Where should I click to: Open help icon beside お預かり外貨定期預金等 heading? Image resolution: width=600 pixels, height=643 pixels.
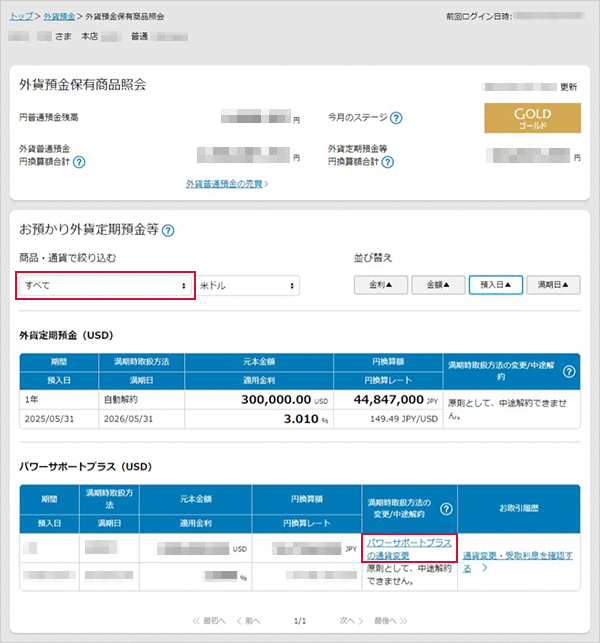point(168,230)
